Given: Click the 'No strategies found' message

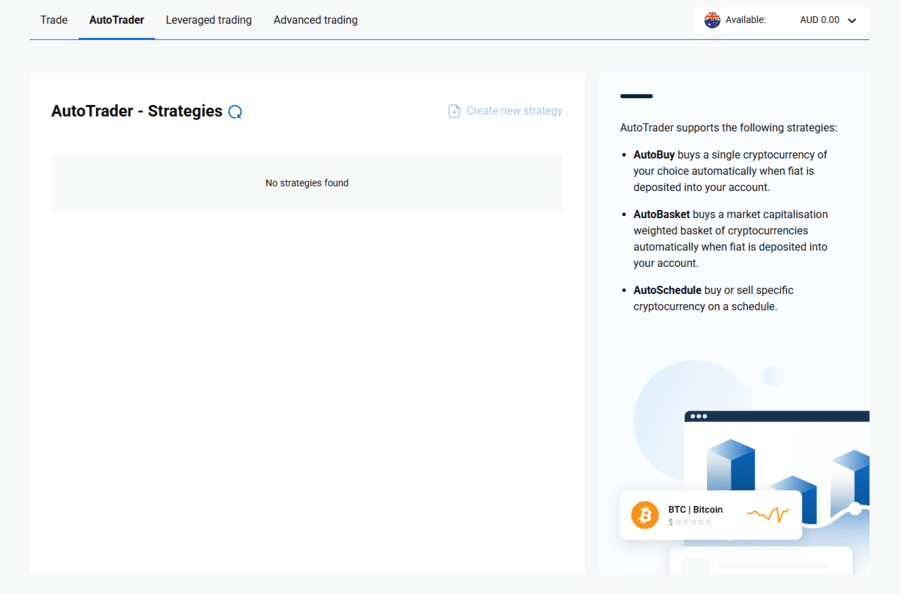Looking at the screenshot, I should coord(307,183).
